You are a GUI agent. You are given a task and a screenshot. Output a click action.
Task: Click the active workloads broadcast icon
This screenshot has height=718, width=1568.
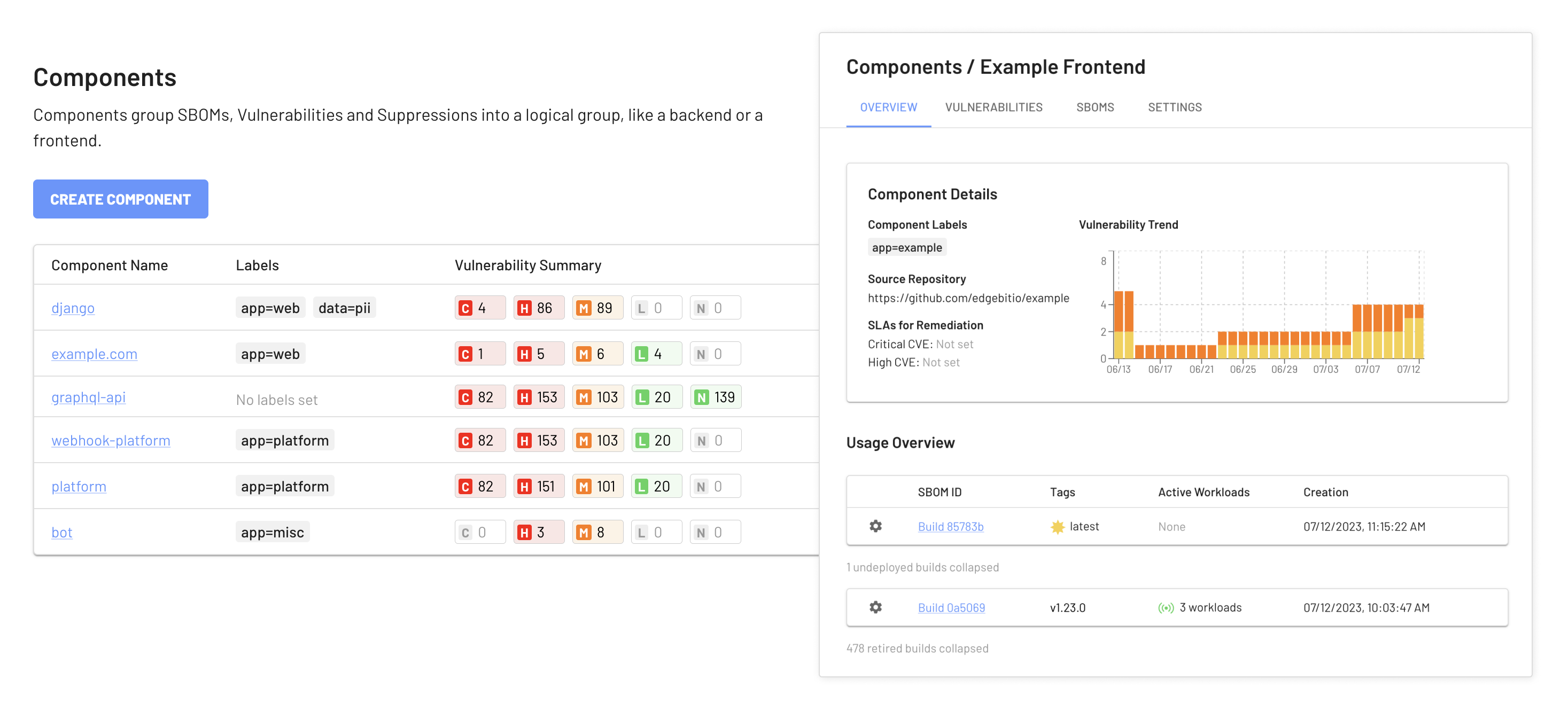1166,608
